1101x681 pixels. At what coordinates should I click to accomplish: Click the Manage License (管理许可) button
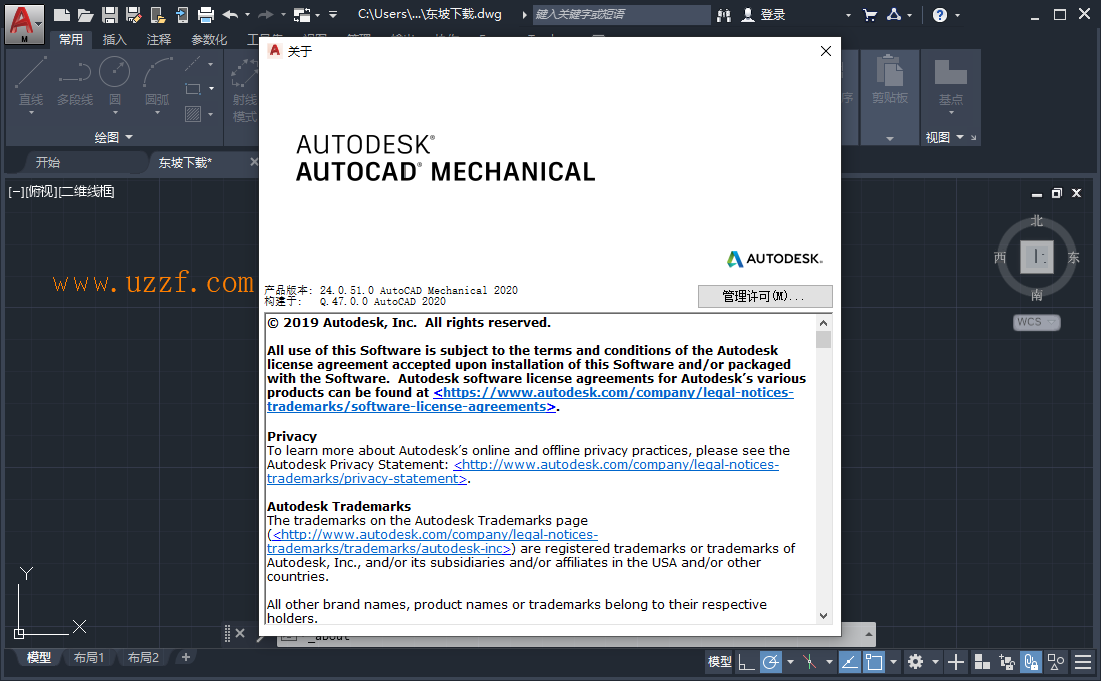765,296
